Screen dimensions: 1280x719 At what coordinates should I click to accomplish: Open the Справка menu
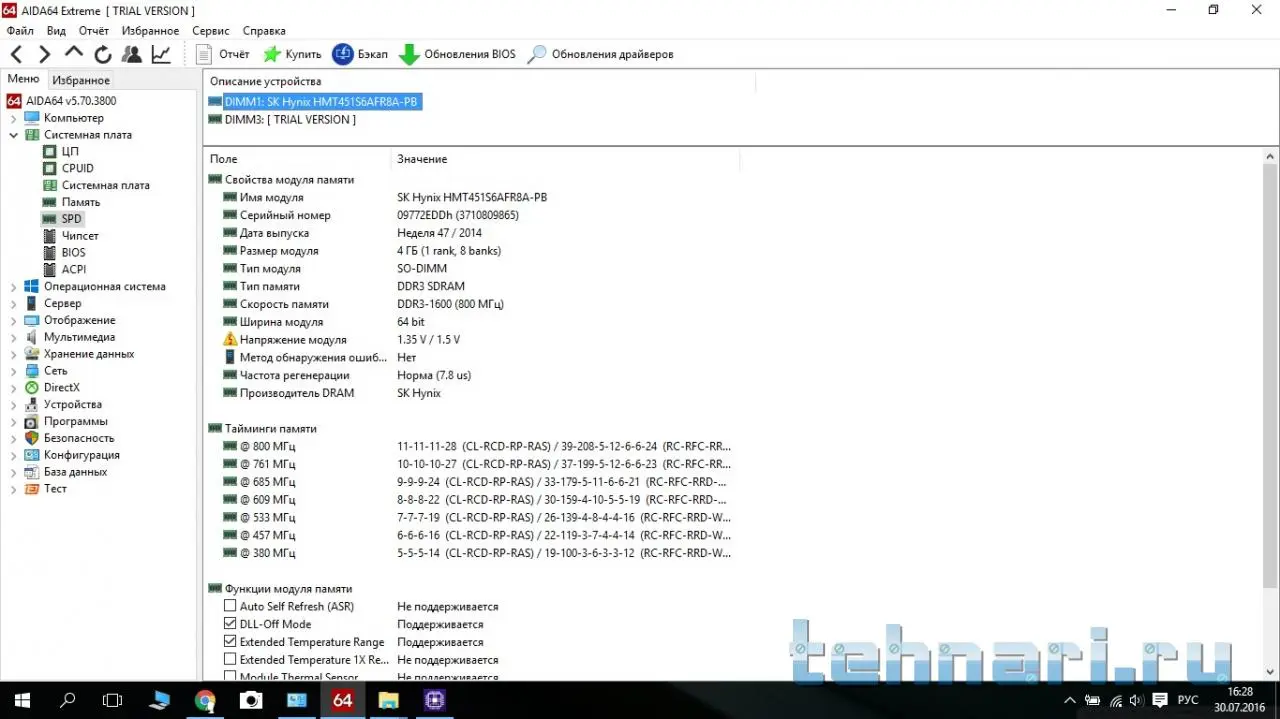(x=264, y=31)
